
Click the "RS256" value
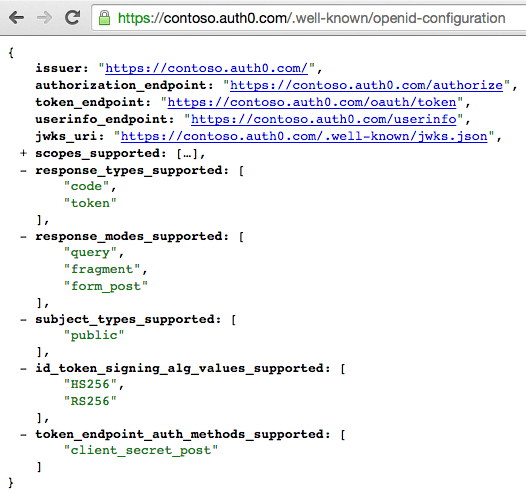coord(90,401)
